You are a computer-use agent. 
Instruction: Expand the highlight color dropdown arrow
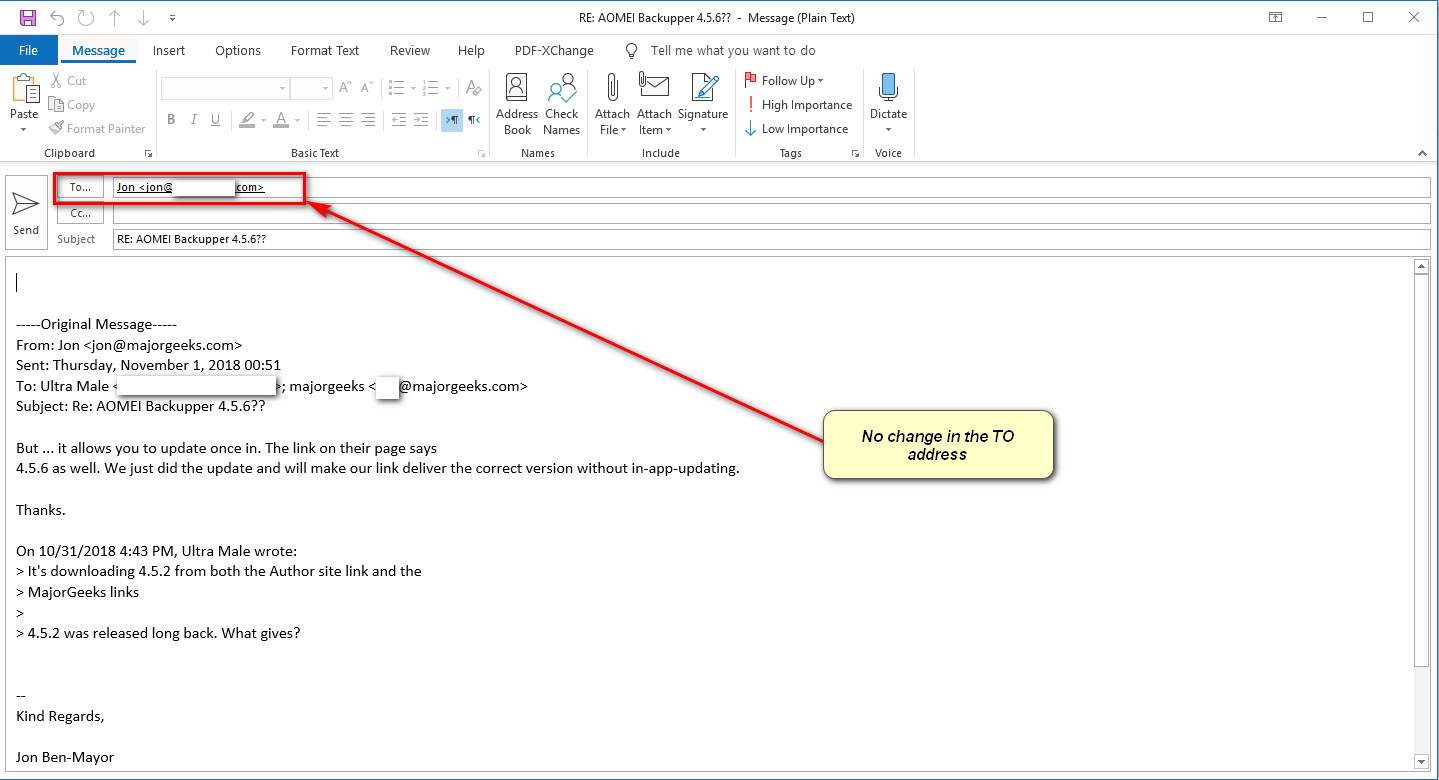coord(263,120)
